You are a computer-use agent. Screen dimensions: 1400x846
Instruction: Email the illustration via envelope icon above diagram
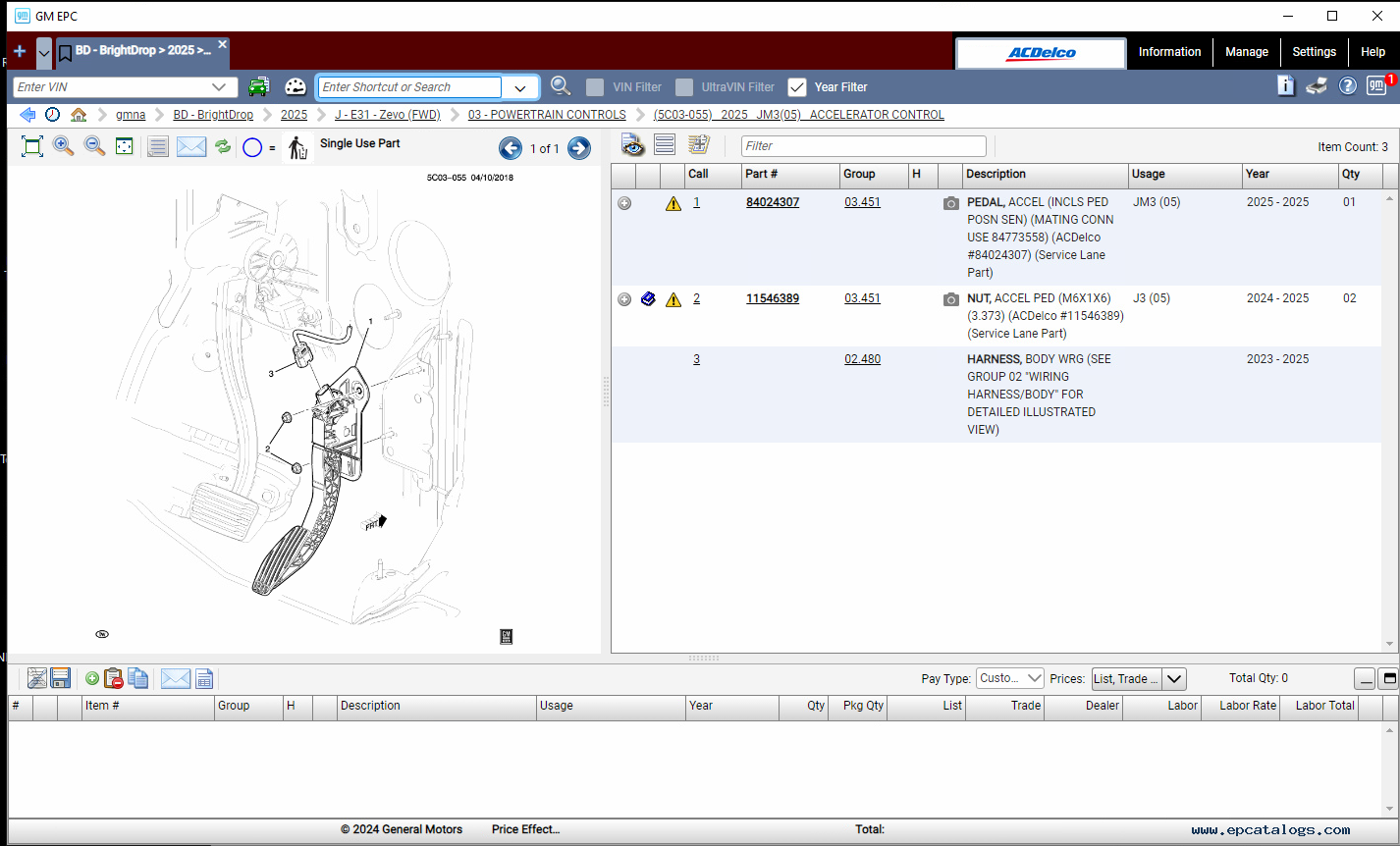191,147
